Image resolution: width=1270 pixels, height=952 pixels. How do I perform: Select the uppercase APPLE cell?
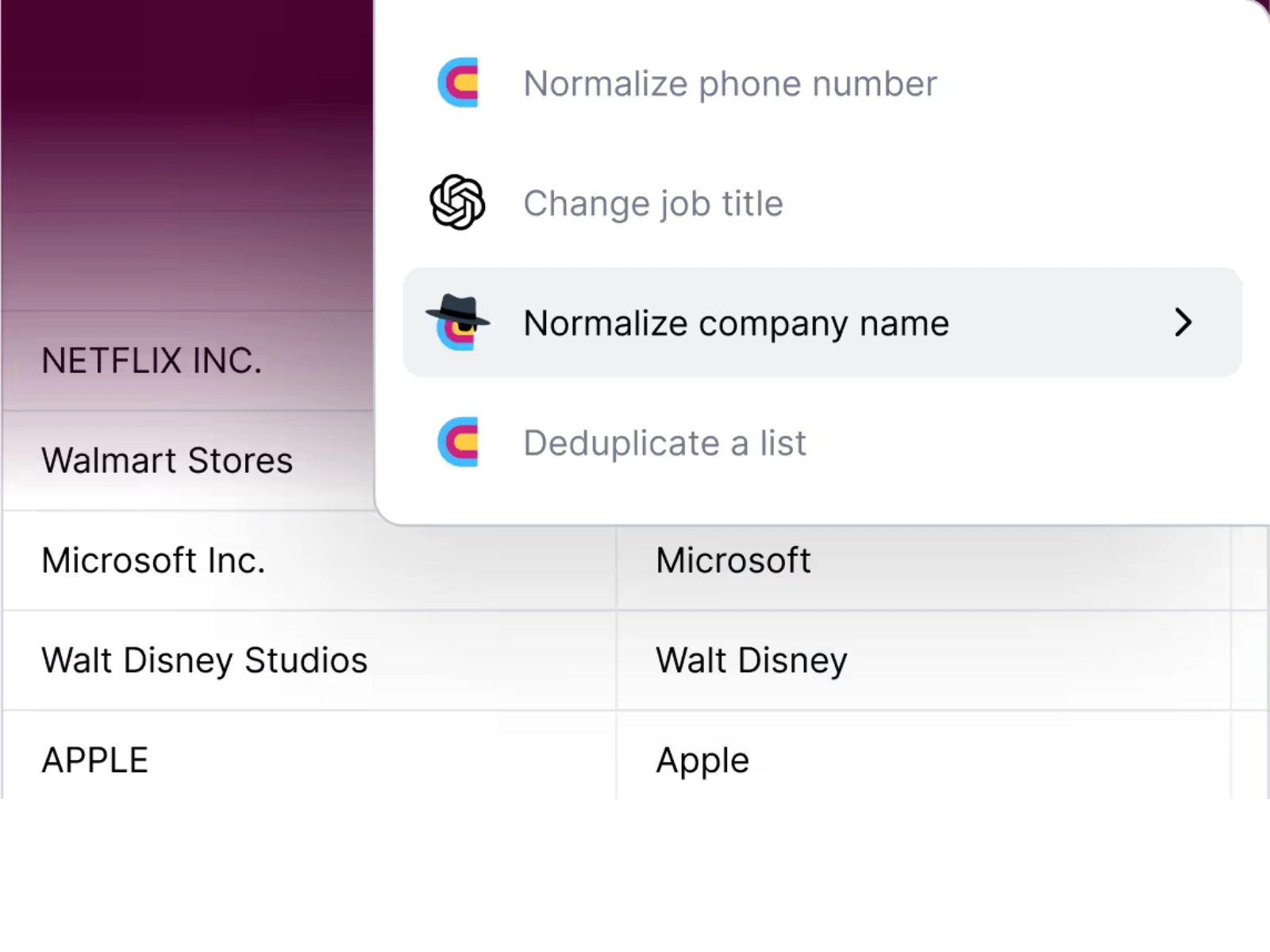[x=94, y=760]
